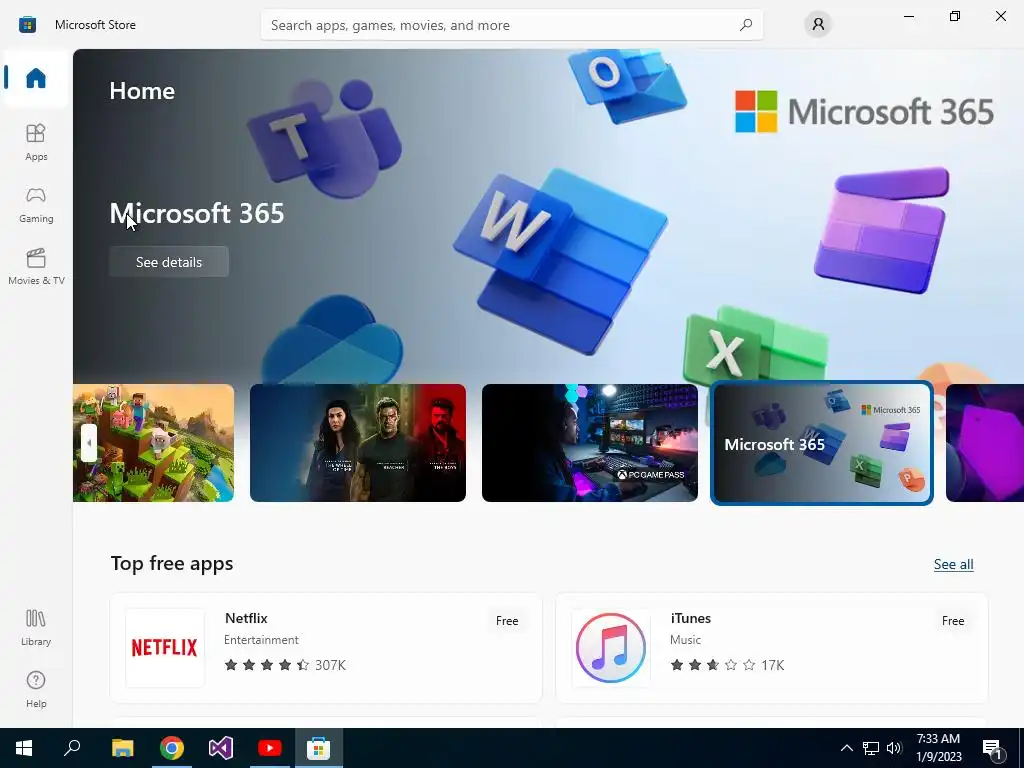Viewport: 1024px width, 768px height.
Task: Click the iTunes 17K rating count
Action: (x=773, y=665)
